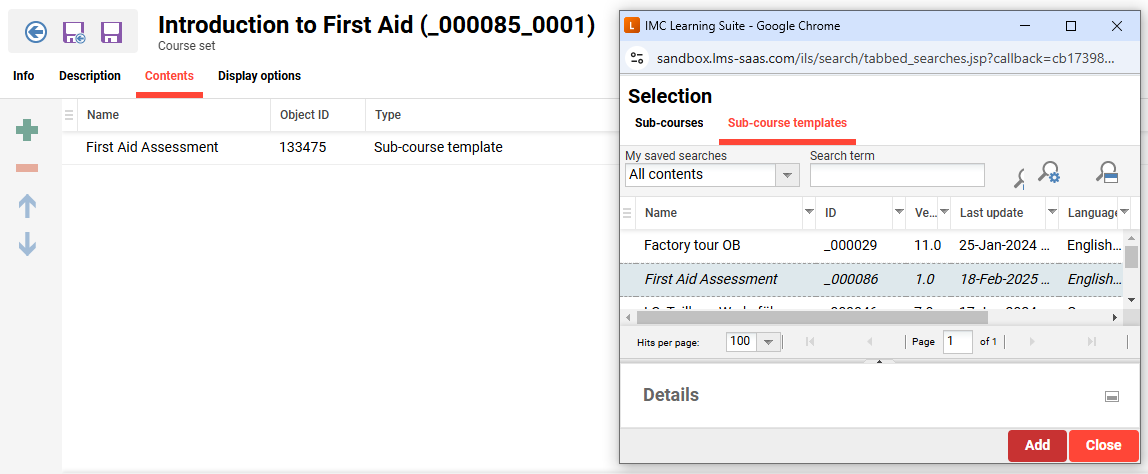Add a content item with green plus
Viewport: 1148px width, 474px height.
(x=28, y=130)
